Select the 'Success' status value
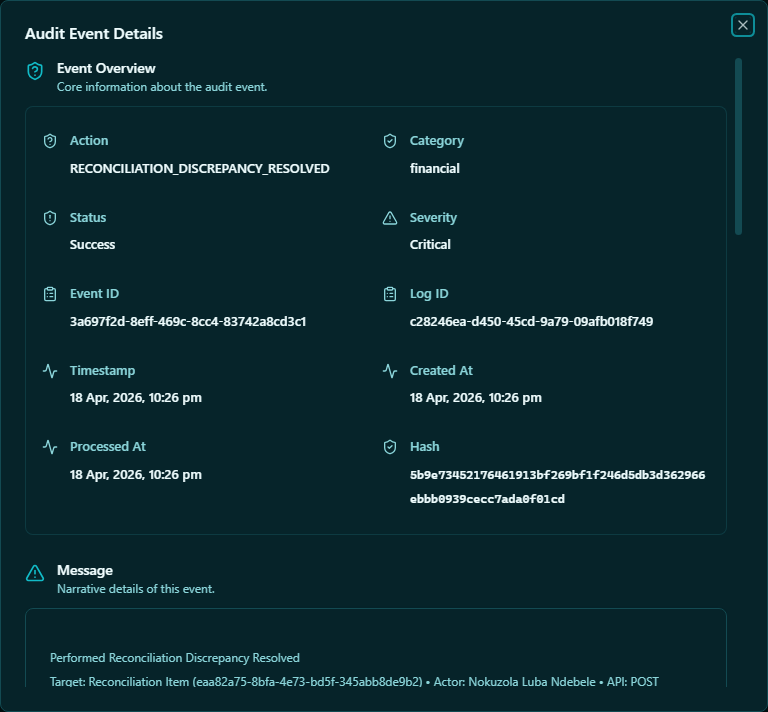768x712 pixels. (x=92, y=244)
